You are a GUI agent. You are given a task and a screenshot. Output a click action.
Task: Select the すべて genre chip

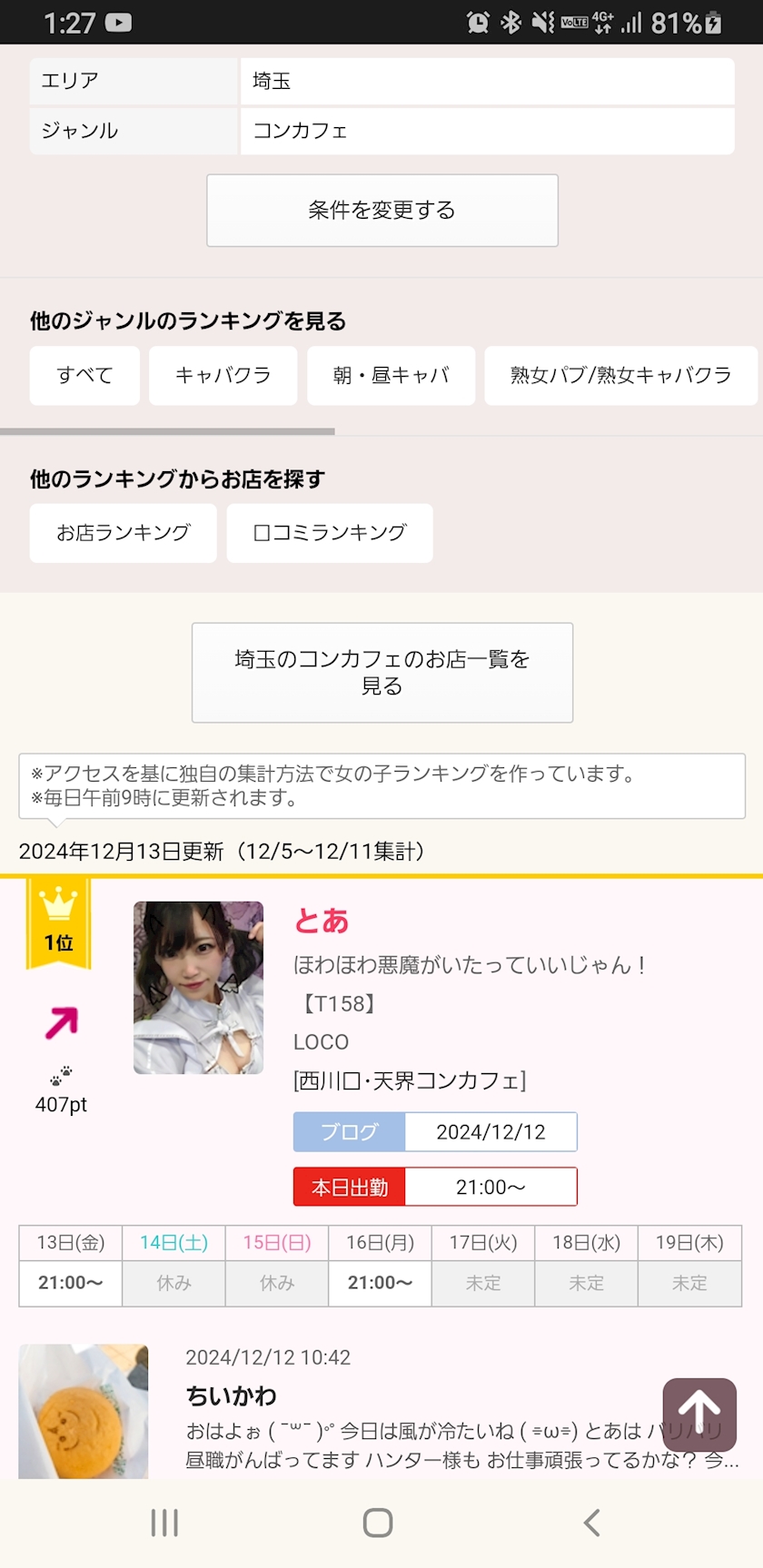click(84, 375)
